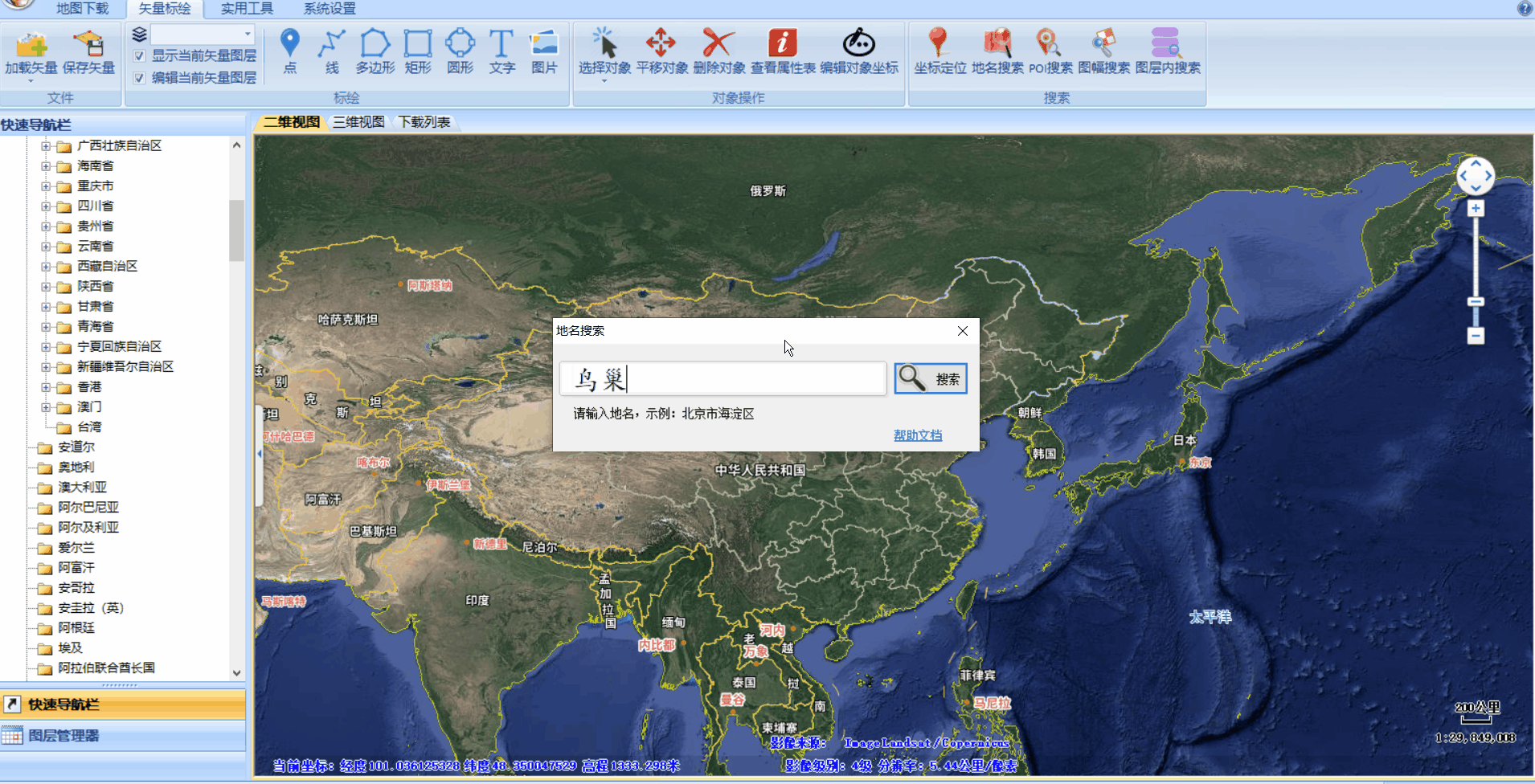1535x784 pixels.
Task: Click the left panel collapse handle
Action: [259, 455]
